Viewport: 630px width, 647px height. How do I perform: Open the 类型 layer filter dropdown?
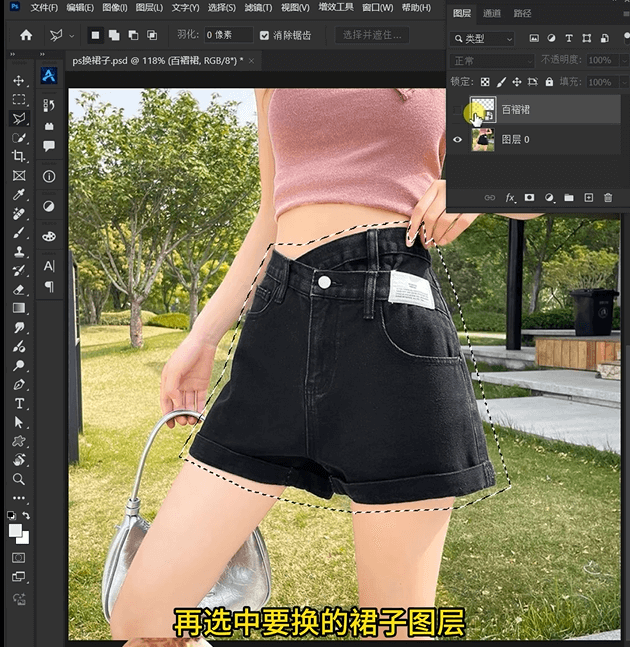pos(482,39)
